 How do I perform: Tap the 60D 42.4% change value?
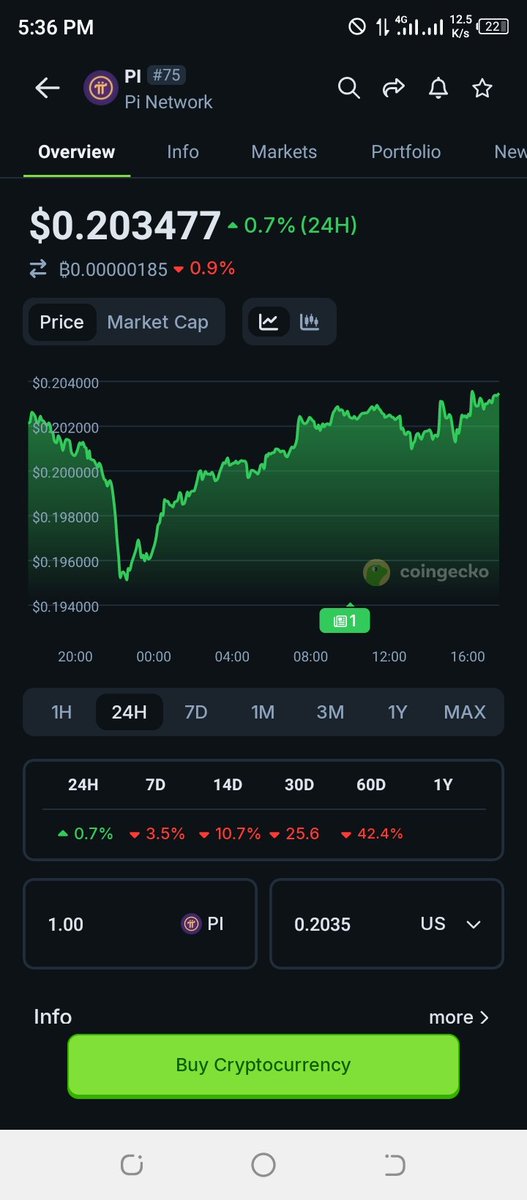point(372,833)
